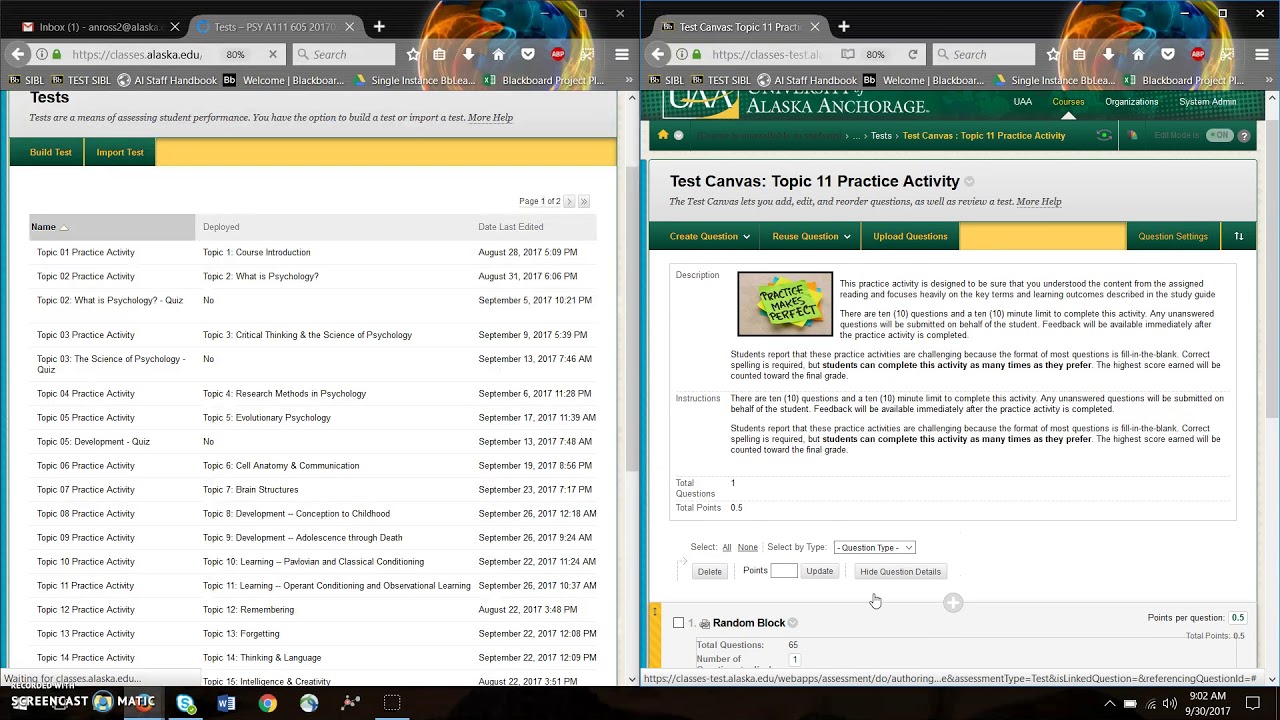Open the System Admin tab

point(1207,101)
